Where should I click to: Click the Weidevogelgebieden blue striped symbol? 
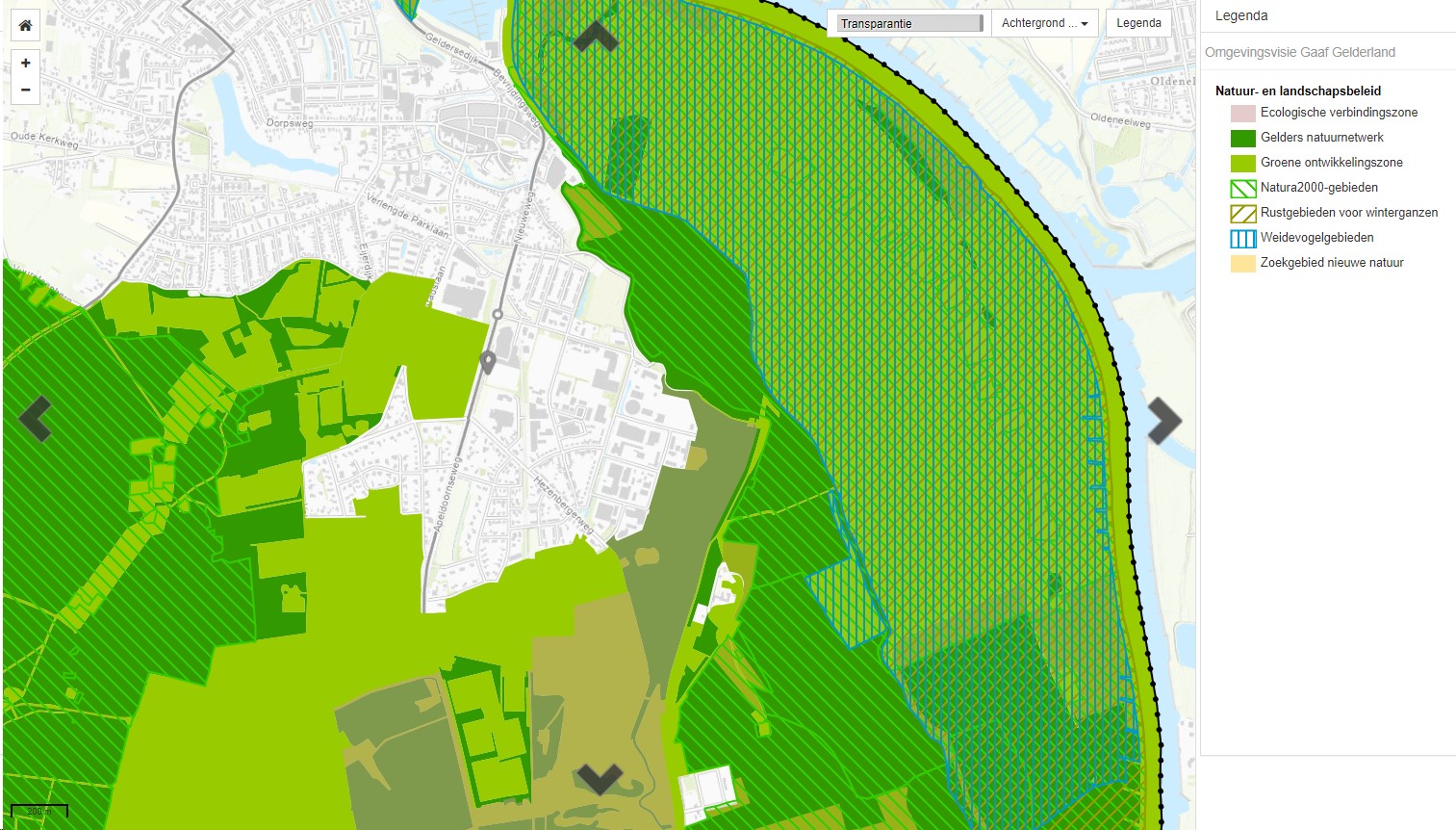(1242, 238)
